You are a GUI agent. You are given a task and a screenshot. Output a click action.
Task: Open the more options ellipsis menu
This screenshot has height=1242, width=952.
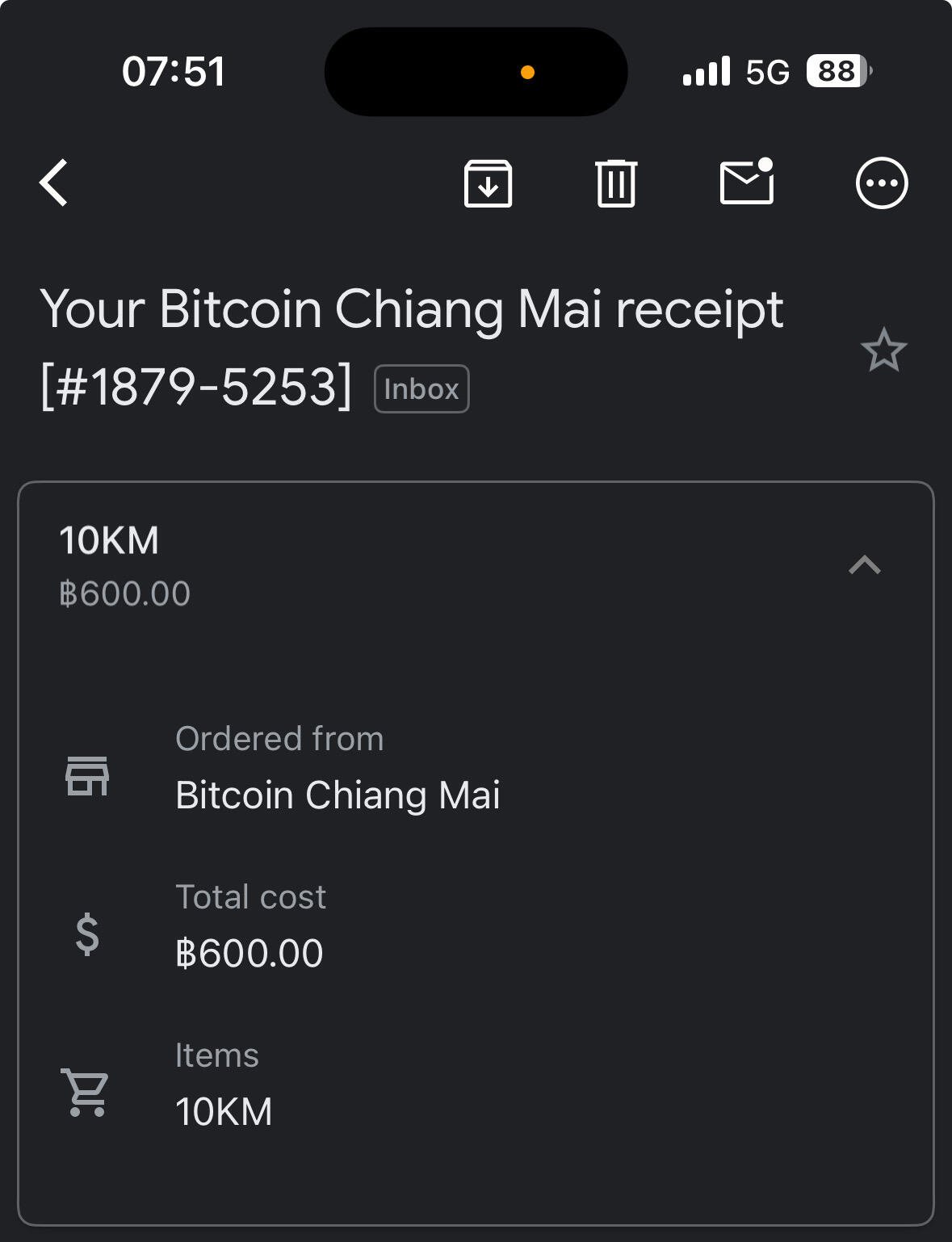tap(882, 183)
